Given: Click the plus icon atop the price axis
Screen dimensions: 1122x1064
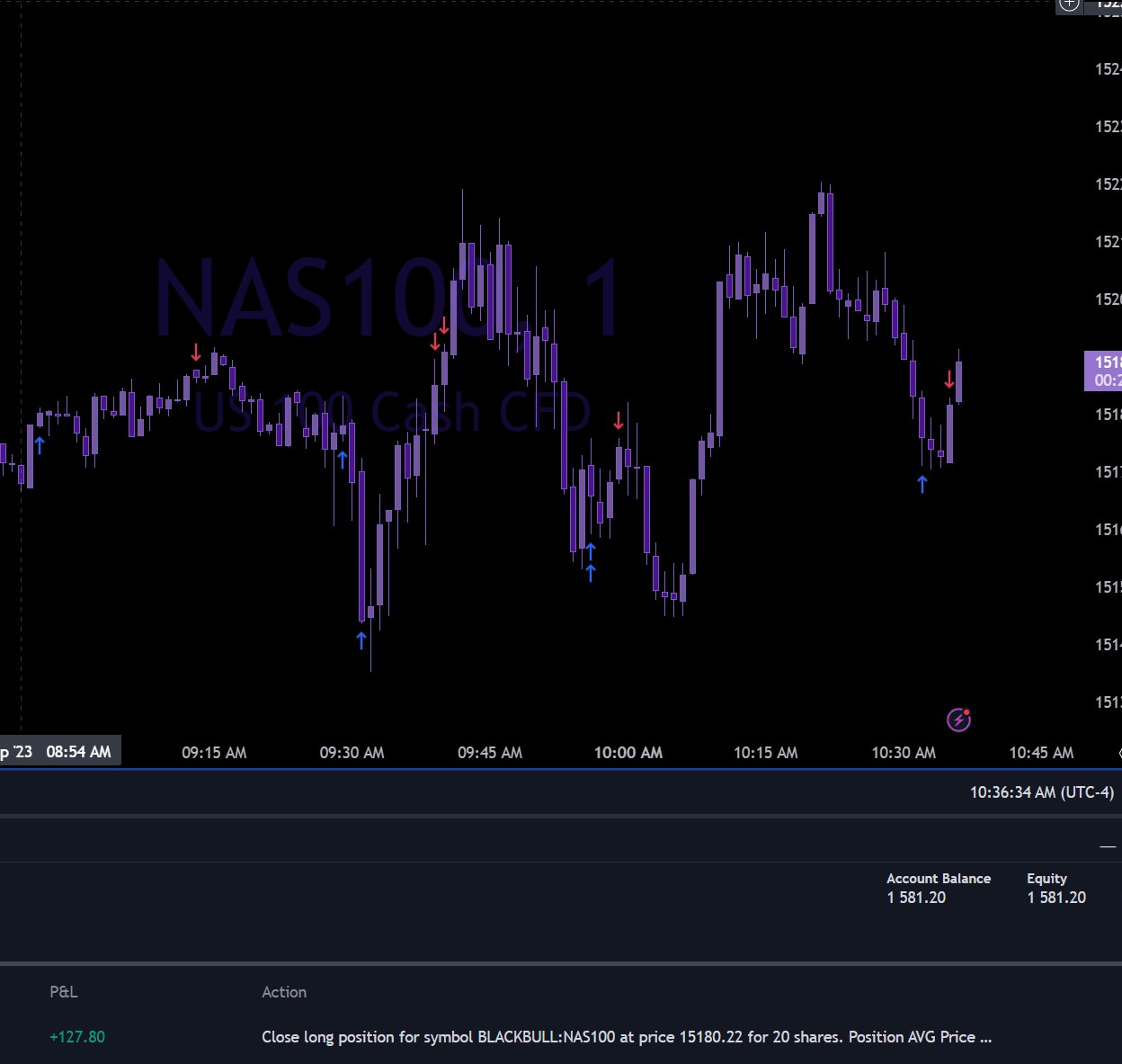Looking at the screenshot, I should pos(1069,4).
